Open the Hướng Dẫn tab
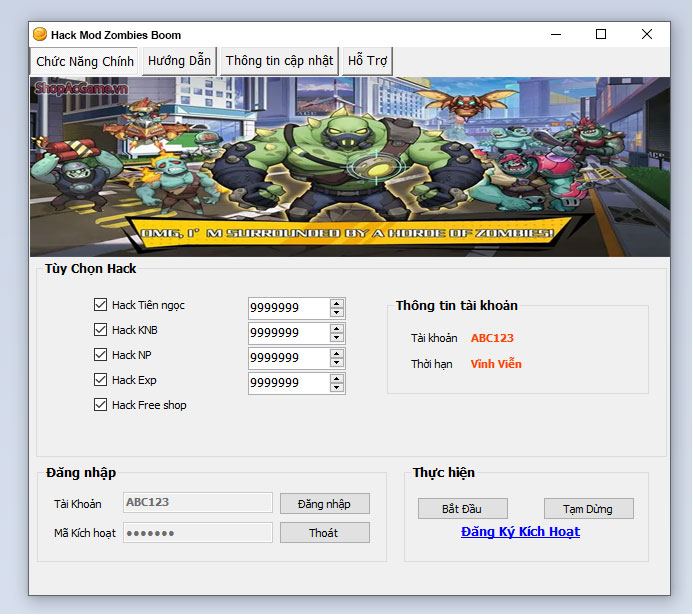The height and width of the screenshot is (616, 693). pyautogui.click(x=179, y=61)
